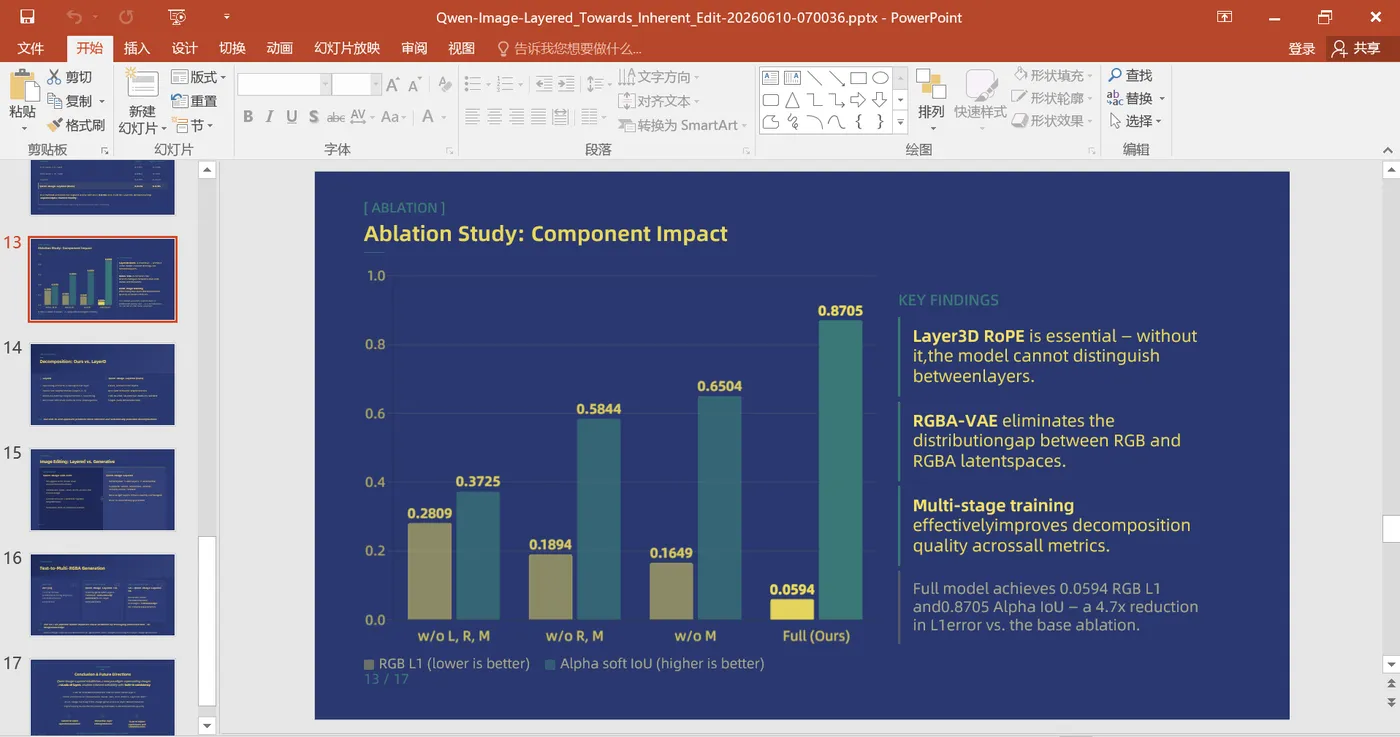1400x737 pixels.
Task: Click the slide panel vertical scrollbar
Action: [x=207, y=620]
